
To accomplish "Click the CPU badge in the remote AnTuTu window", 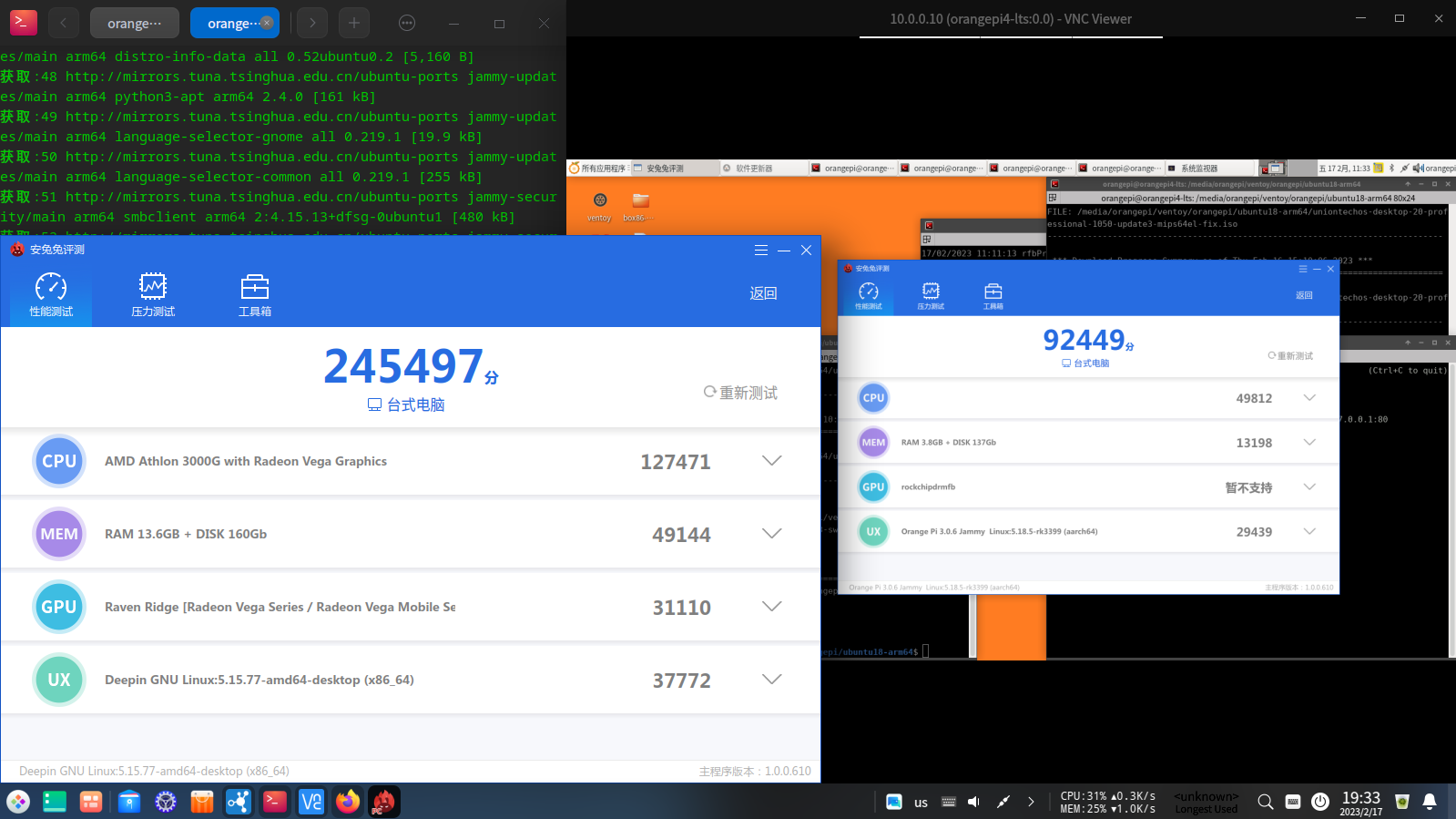I will click(873, 398).
